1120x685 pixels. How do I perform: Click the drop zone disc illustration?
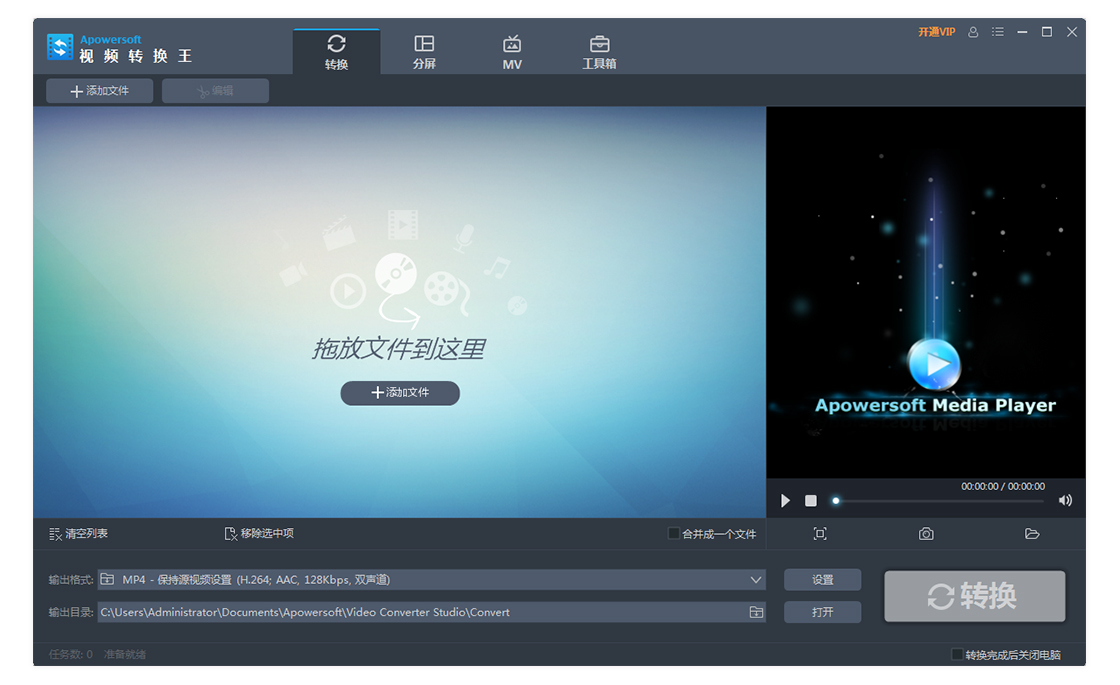[x=396, y=273]
